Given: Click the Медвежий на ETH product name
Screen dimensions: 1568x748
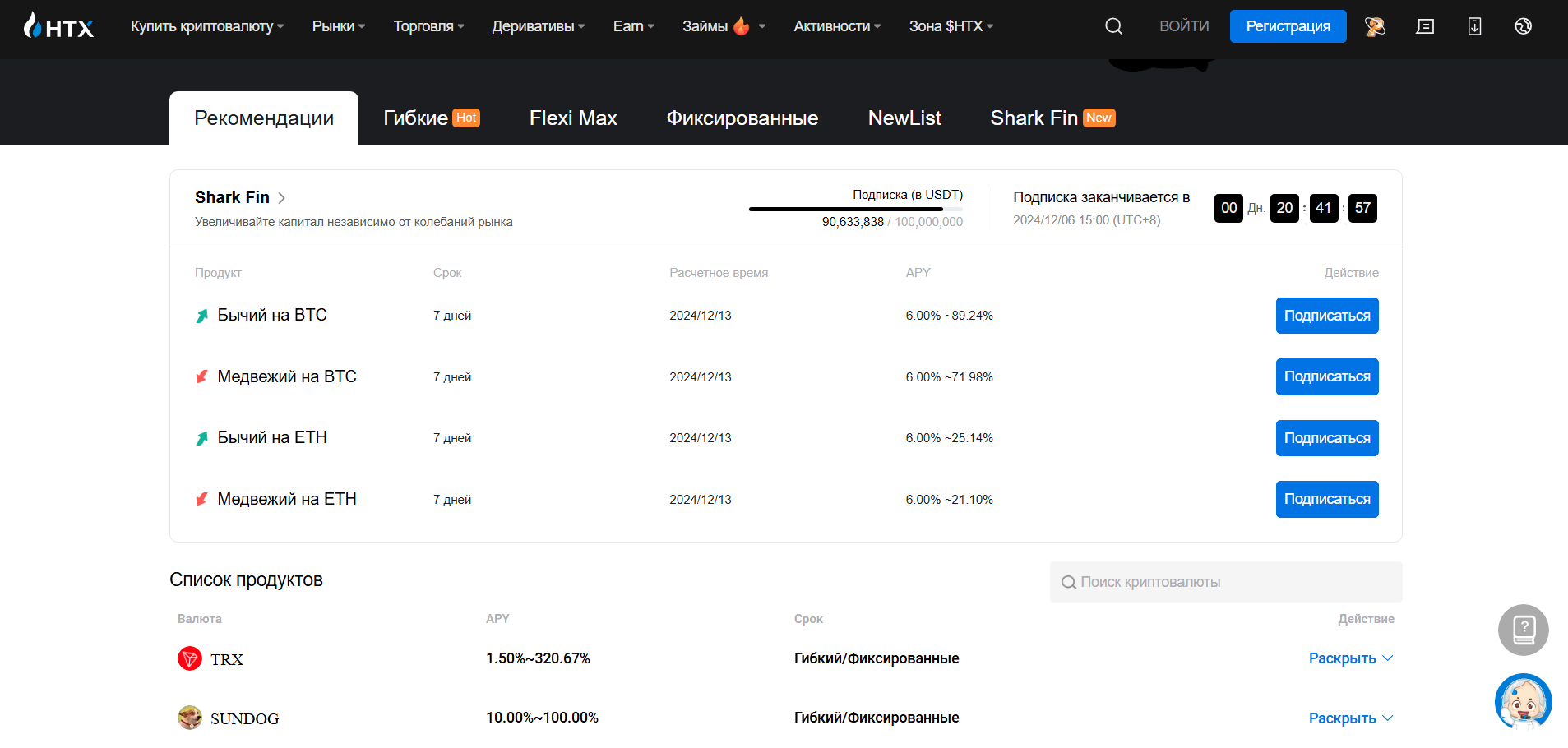Looking at the screenshot, I should point(287,499).
